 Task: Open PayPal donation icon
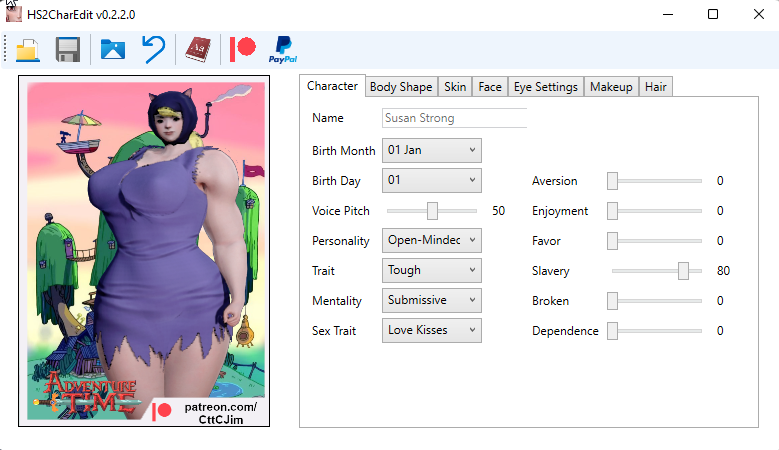283,50
